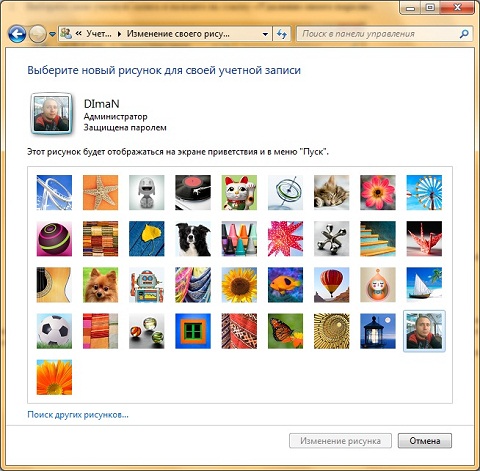Image resolution: width=480 pixels, height=471 pixels.
Task: Select the roller coaster account picture
Action: [54, 192]
